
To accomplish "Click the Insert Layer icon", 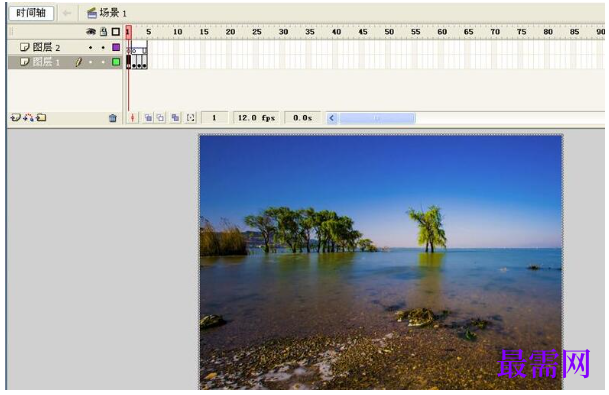I will tap(16, 117).
